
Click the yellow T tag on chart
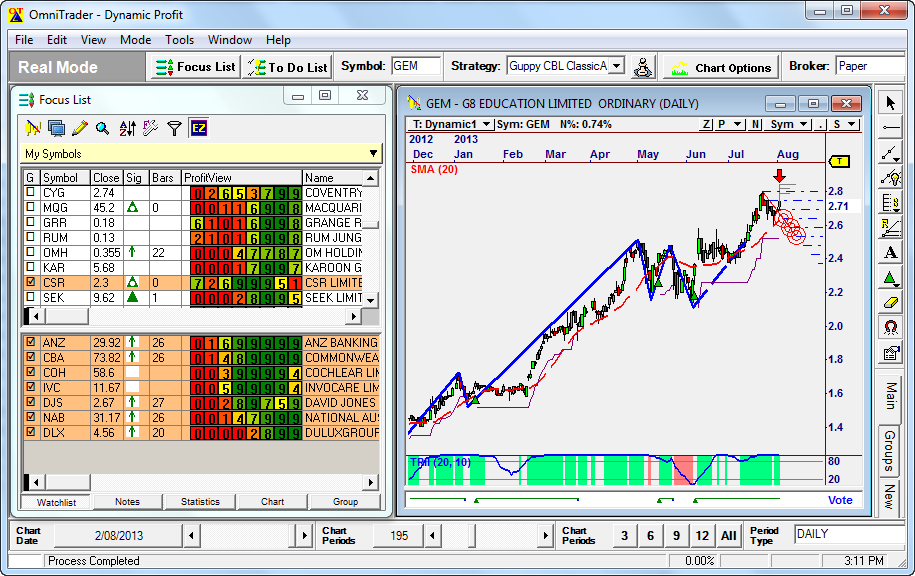839,161
